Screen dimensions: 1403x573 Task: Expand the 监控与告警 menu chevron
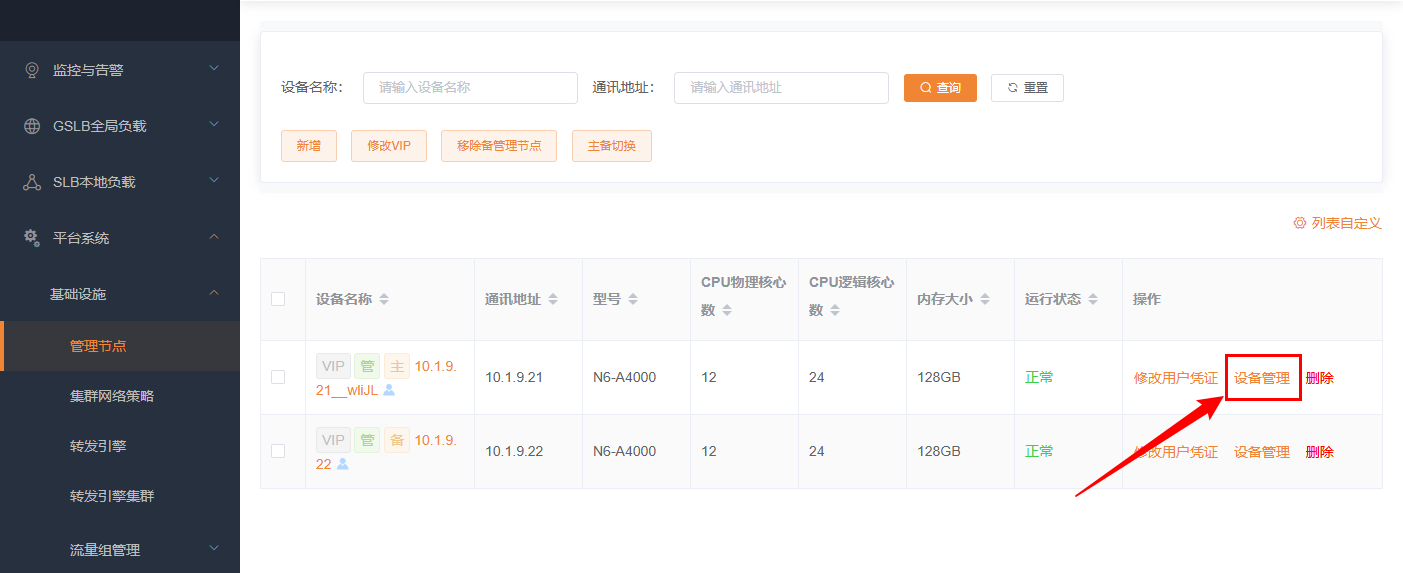click(x=214, y=69)
